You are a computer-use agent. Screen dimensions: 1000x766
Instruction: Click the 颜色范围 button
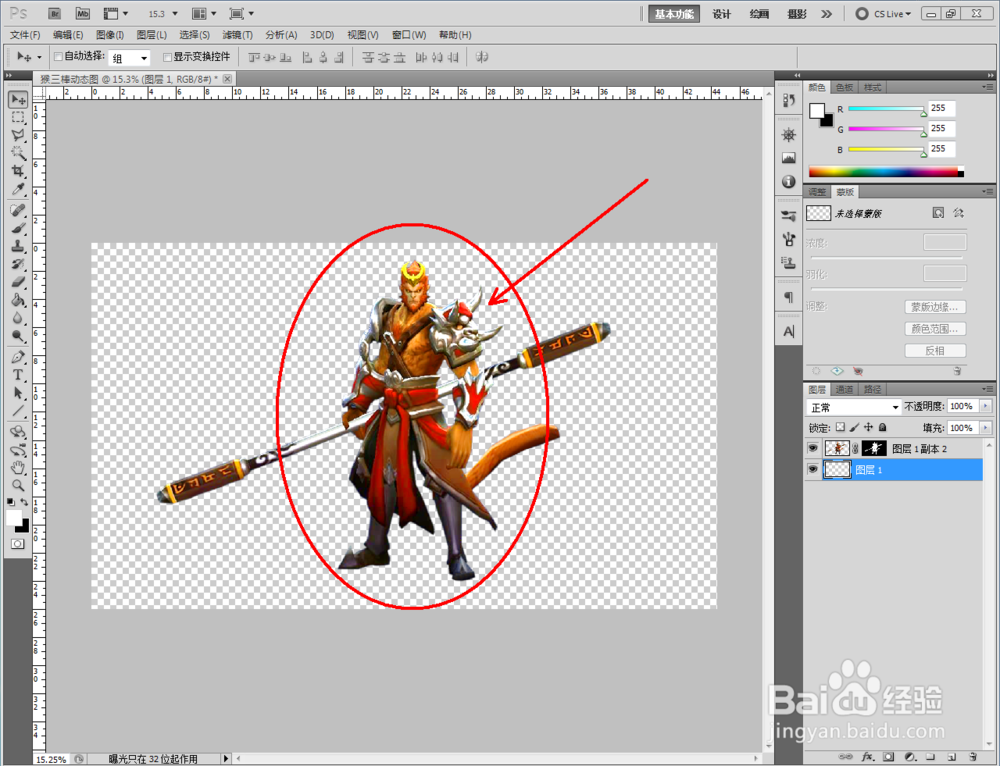(x=935, y=328)
